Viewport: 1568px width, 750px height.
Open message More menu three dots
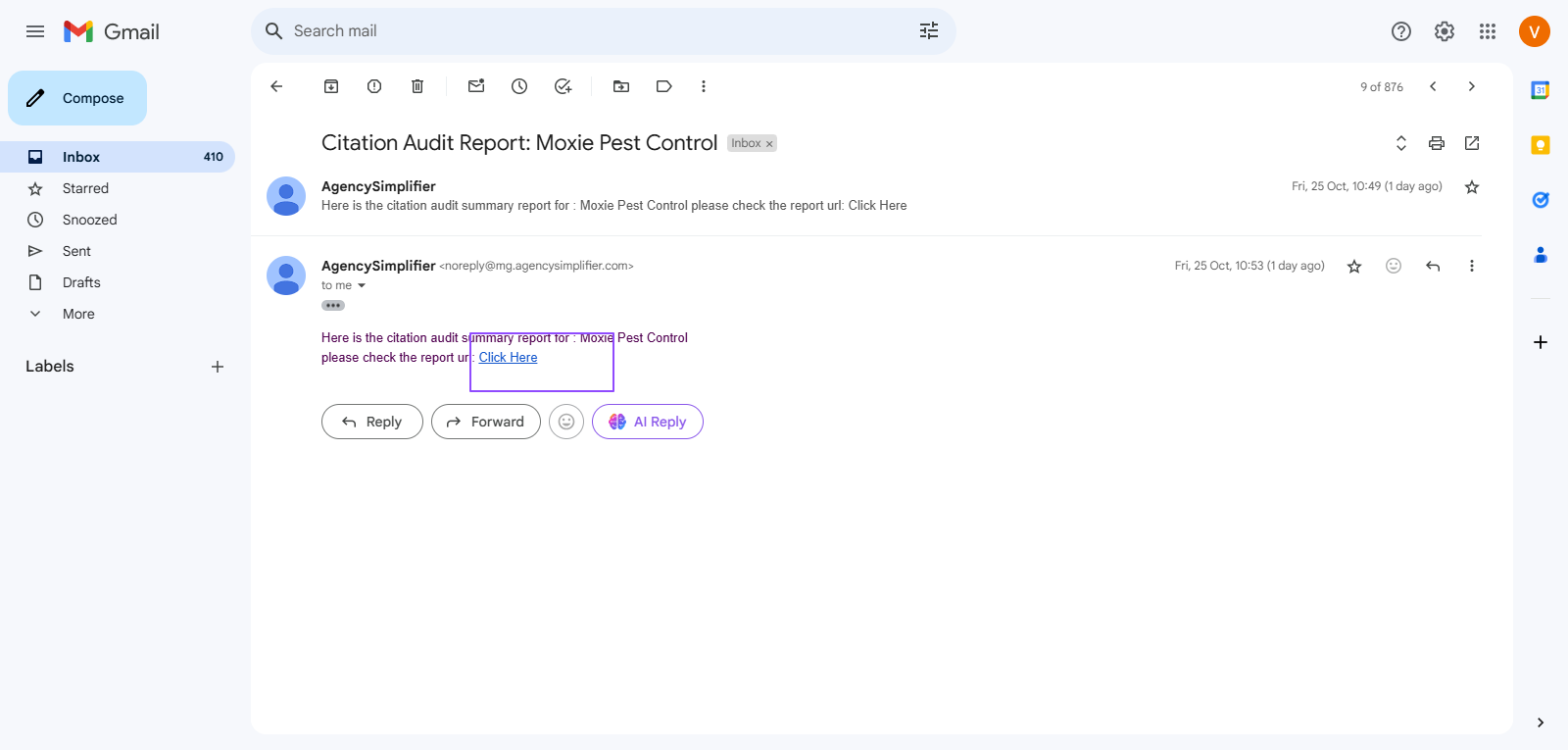click(x=1472, y=266)
